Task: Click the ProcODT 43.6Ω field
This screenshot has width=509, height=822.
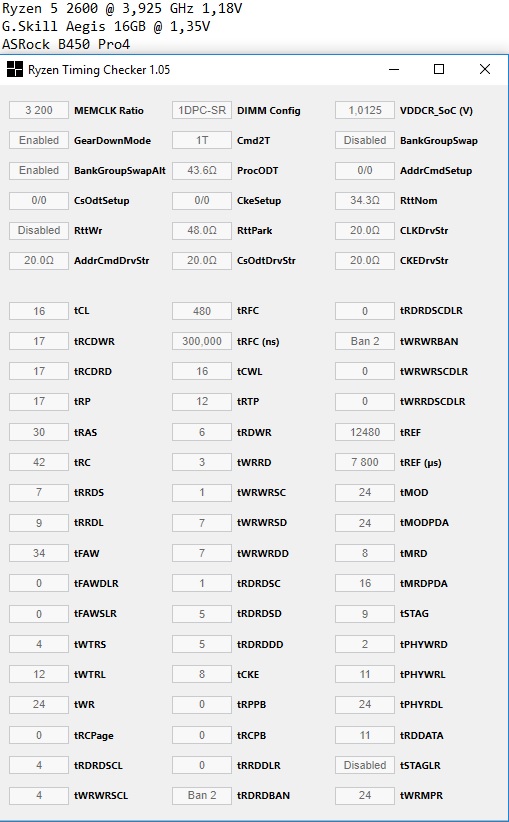Action: 202,170
